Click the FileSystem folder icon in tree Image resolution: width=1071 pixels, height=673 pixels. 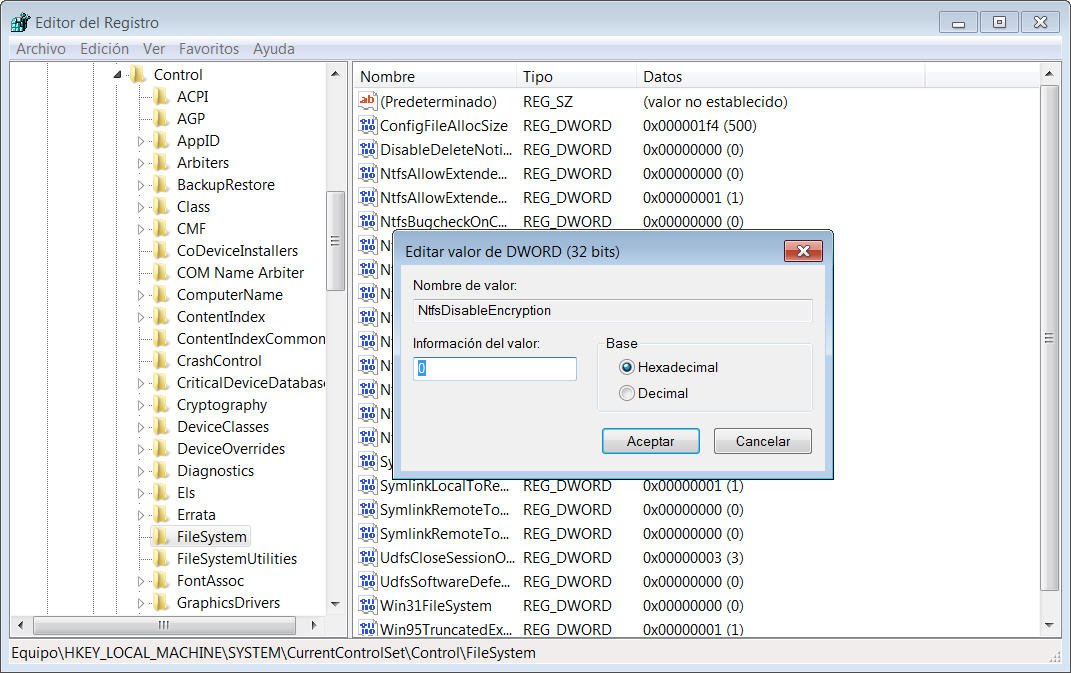(161, 537)
